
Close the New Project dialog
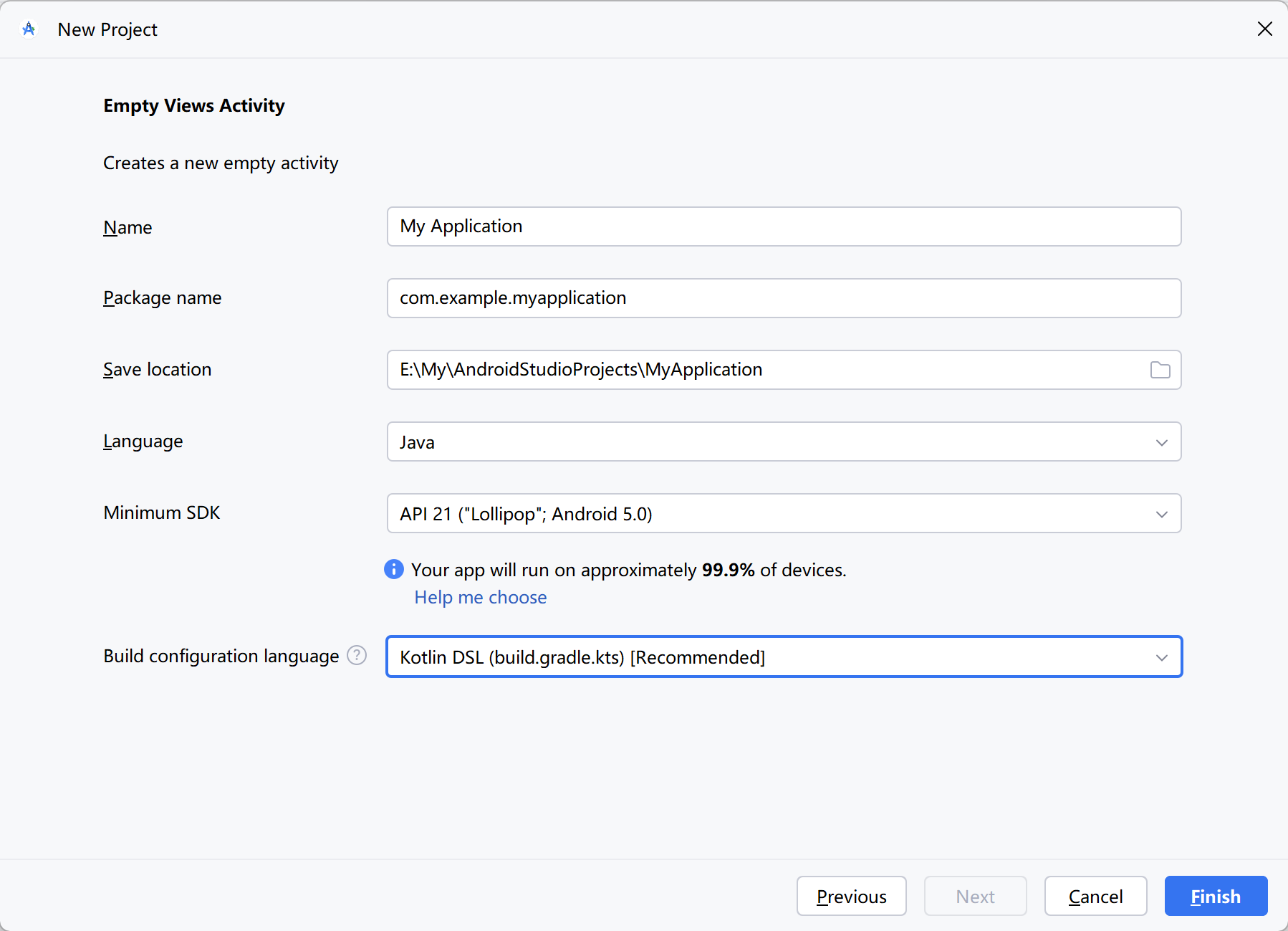1264,29
